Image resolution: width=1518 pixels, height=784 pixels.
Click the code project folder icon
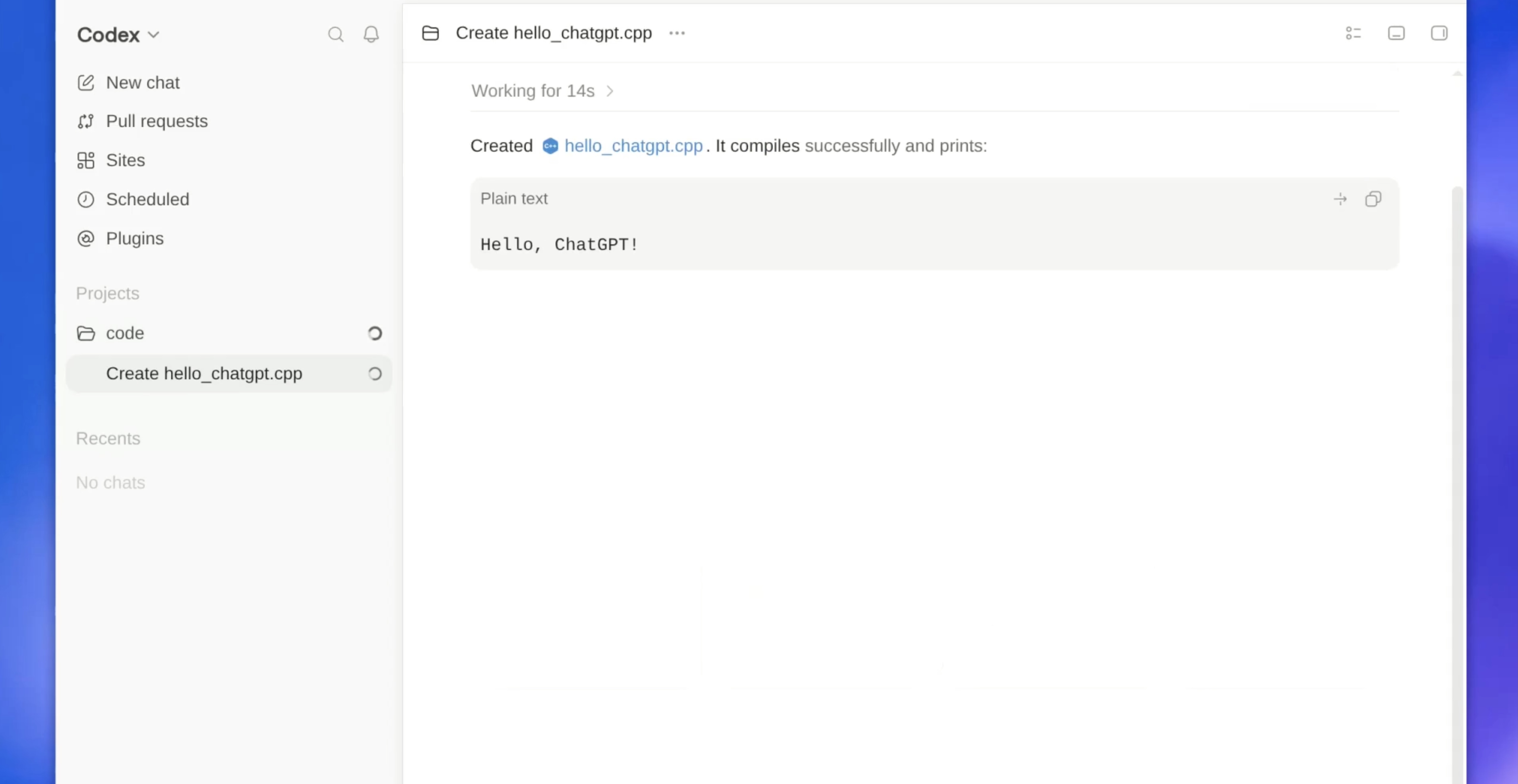coord(86,333)
